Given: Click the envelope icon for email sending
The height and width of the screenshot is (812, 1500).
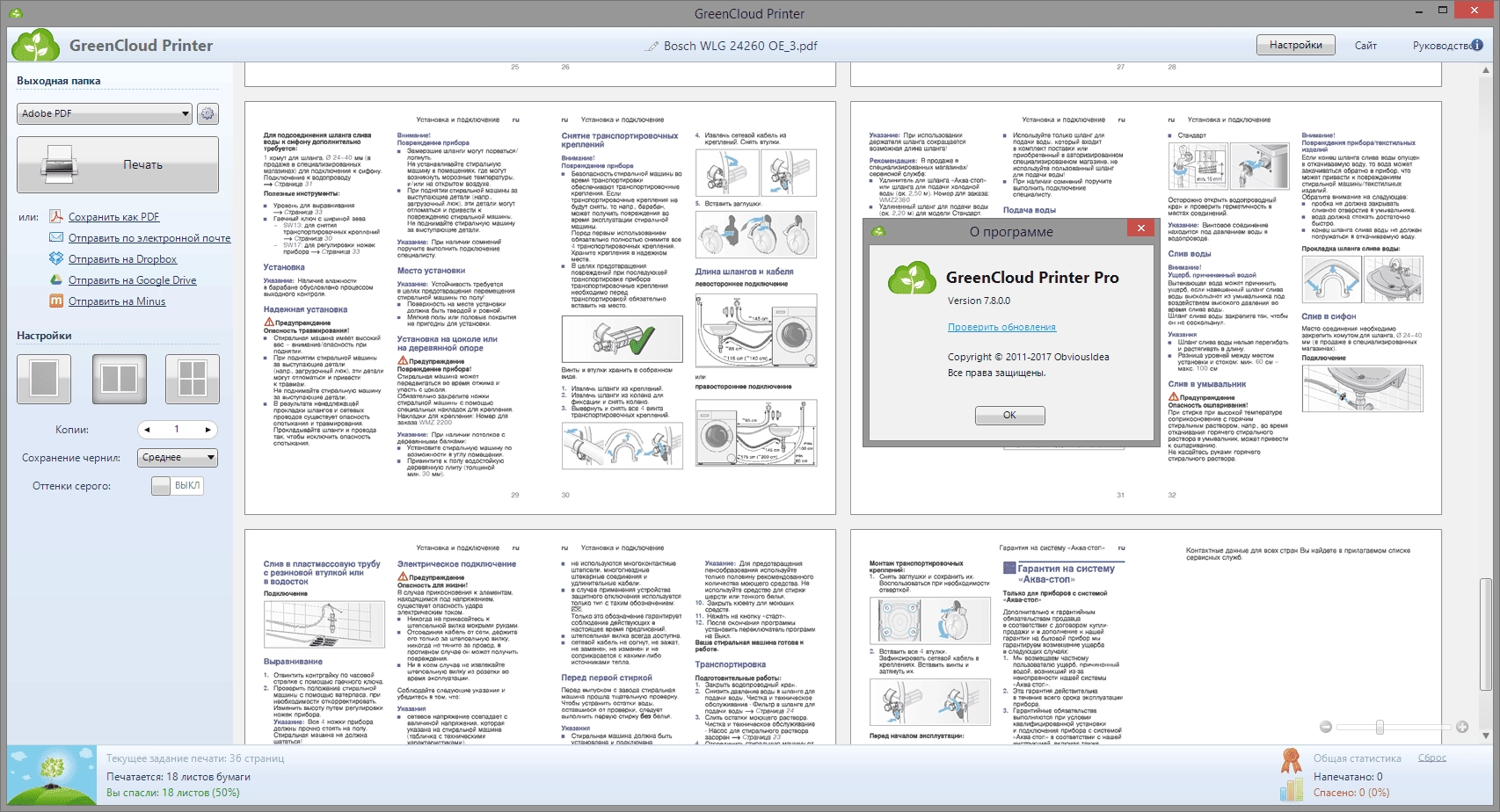Looking at the screenshot, I should [x=56, y=237].
